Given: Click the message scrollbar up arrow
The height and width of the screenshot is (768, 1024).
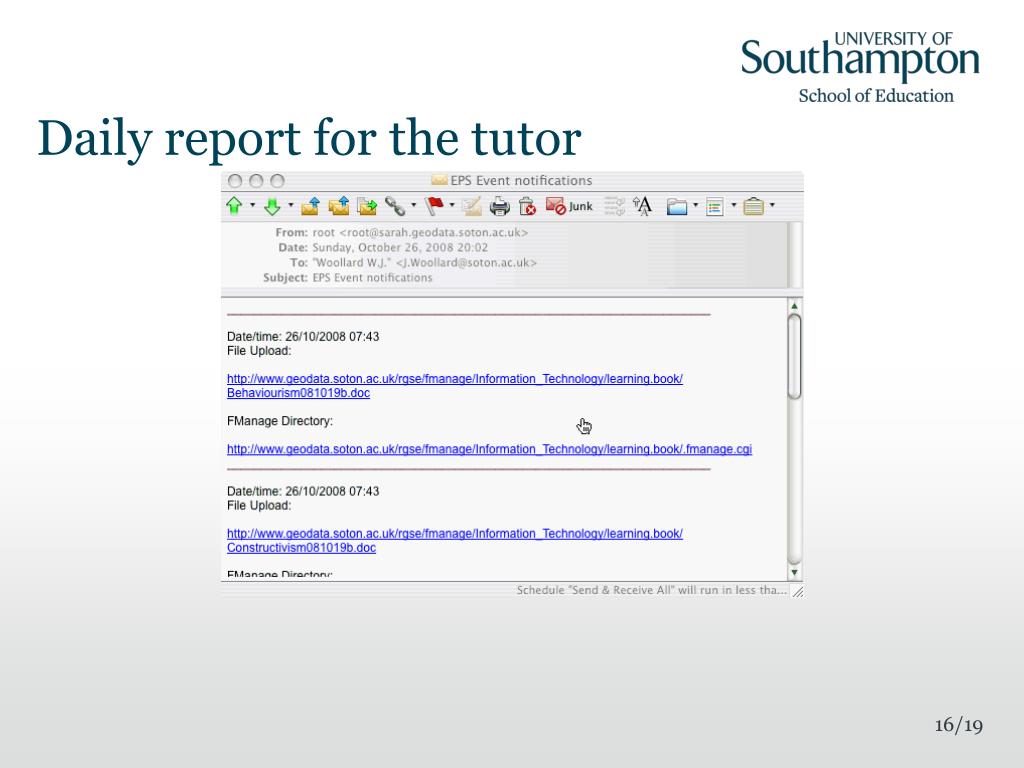Looking at the screenshot, I should pyautogui.click(x=794, y=306).
